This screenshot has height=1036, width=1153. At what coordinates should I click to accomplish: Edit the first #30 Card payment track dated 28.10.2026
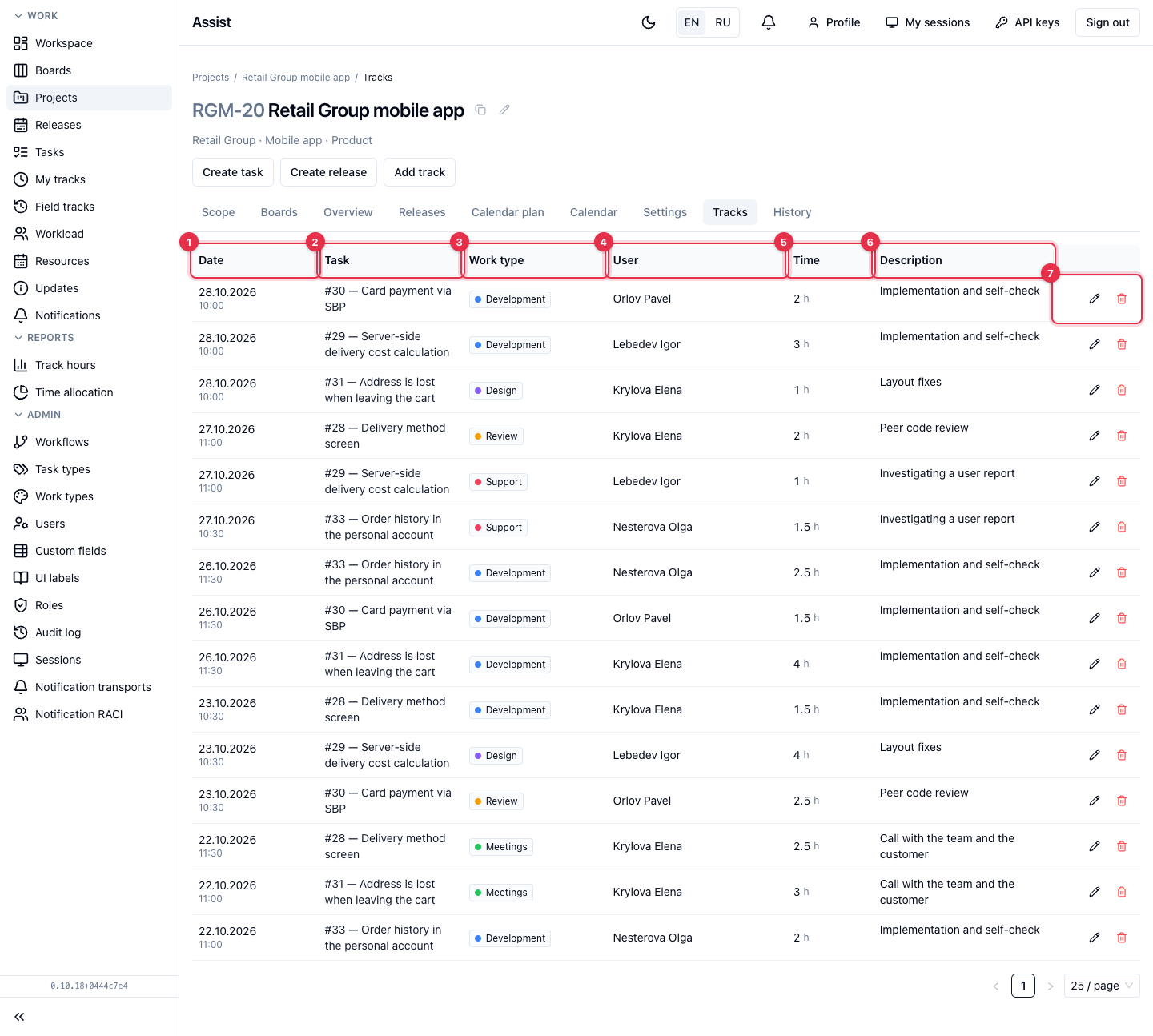coord(1095,299)
